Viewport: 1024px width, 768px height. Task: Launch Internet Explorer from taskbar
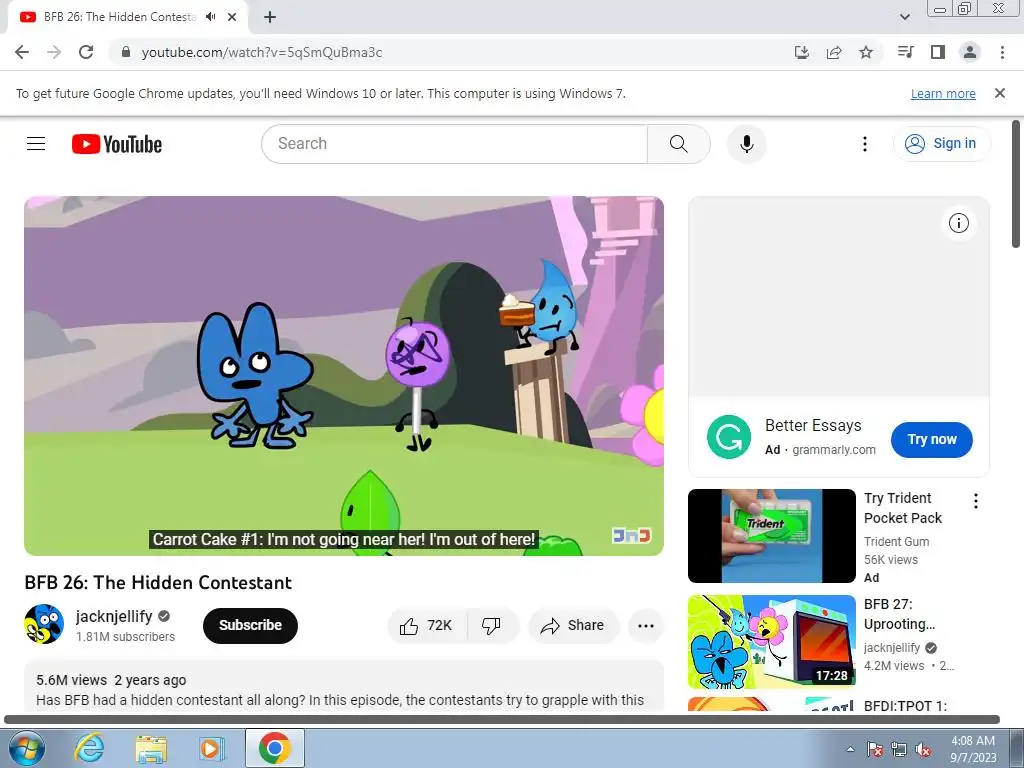click(89, 748)
